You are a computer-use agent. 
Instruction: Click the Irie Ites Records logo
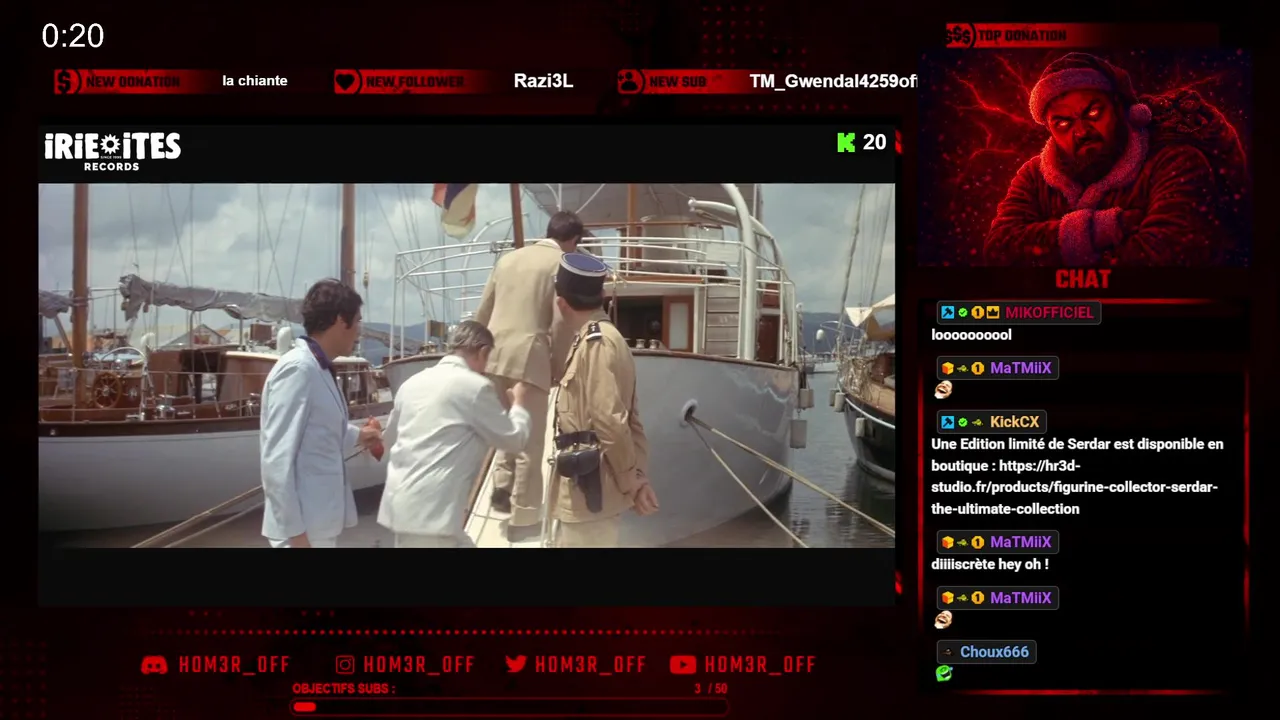[112, 151]
